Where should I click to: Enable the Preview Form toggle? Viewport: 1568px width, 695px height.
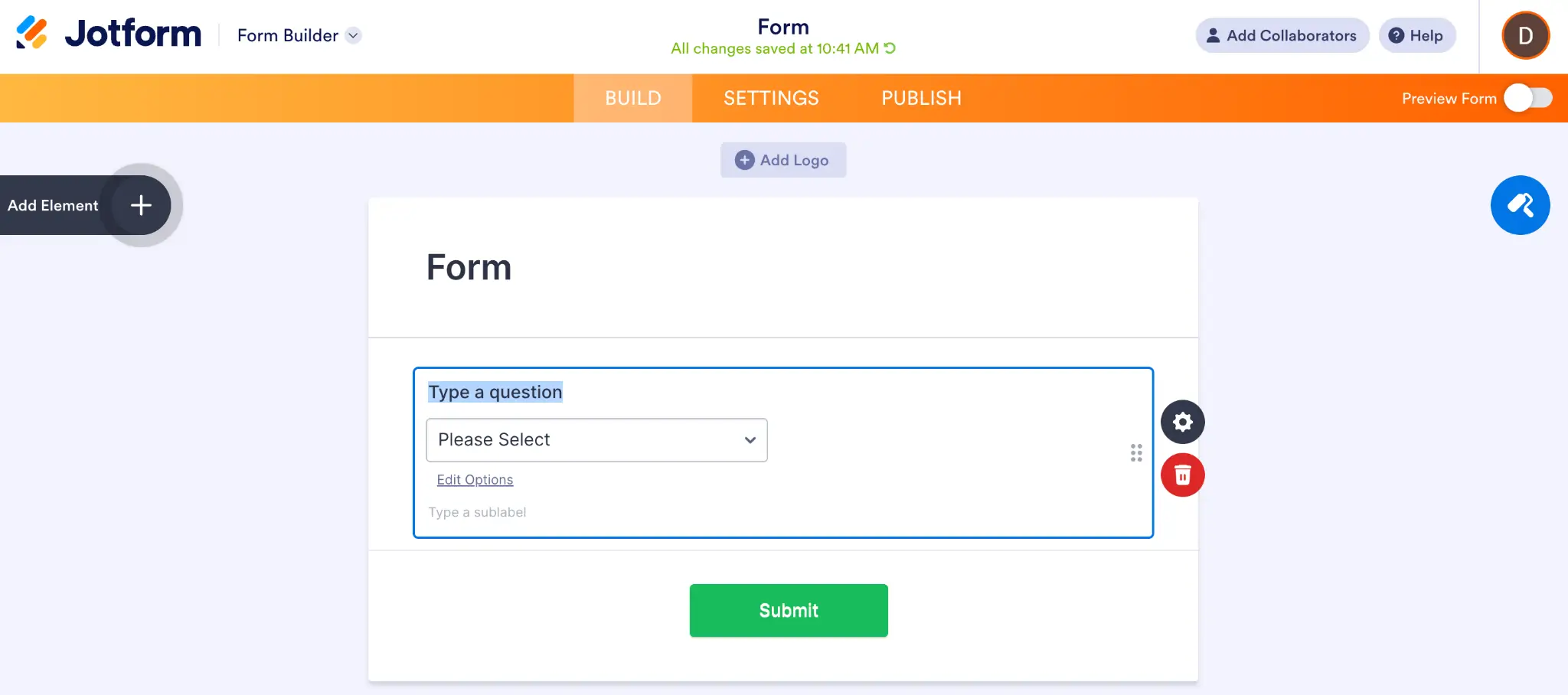tap(1527, 98)
